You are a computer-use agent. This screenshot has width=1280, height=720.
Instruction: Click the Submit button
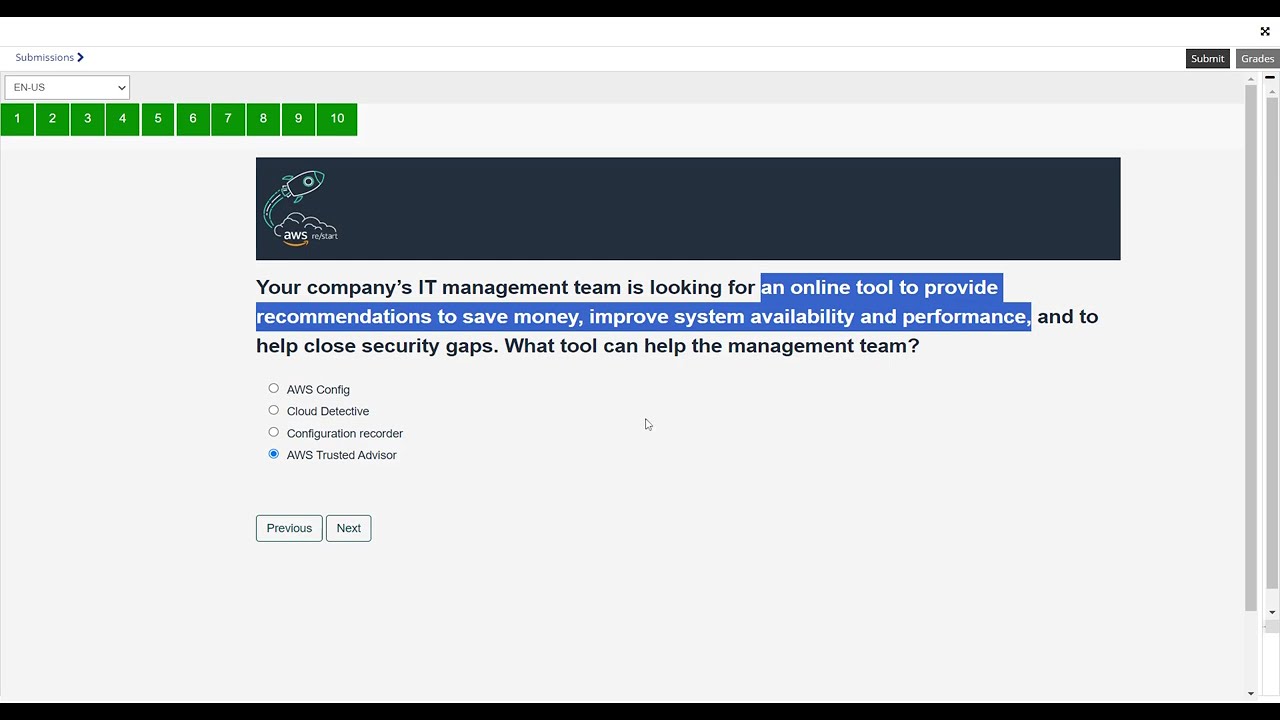[1207, 58]
